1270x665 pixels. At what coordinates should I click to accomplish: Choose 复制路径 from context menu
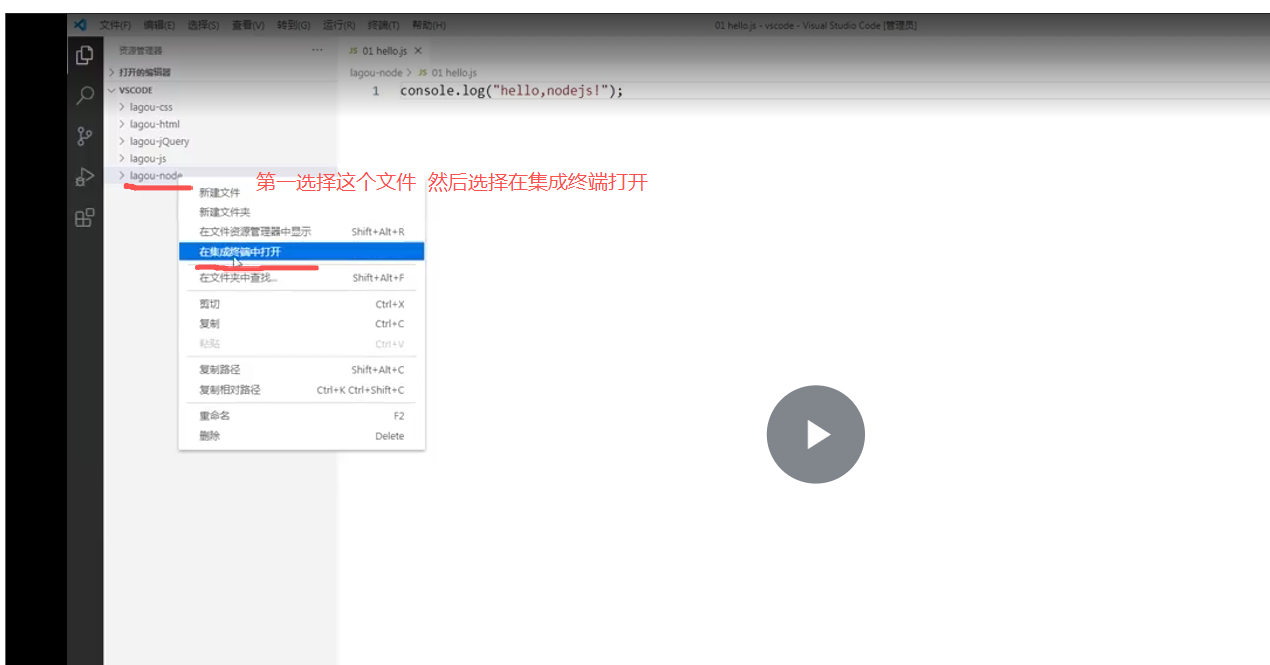(x=301, y=370)
